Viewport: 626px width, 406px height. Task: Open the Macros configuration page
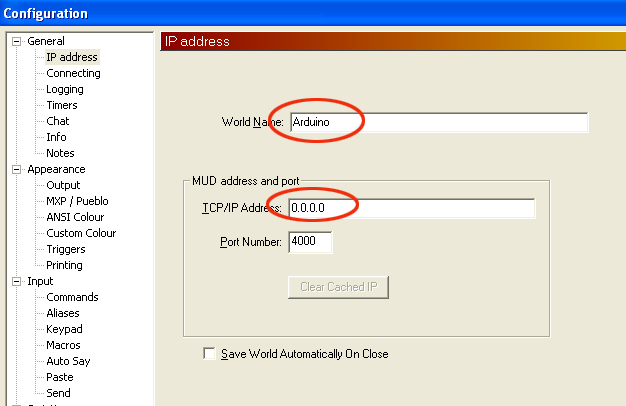63,345
